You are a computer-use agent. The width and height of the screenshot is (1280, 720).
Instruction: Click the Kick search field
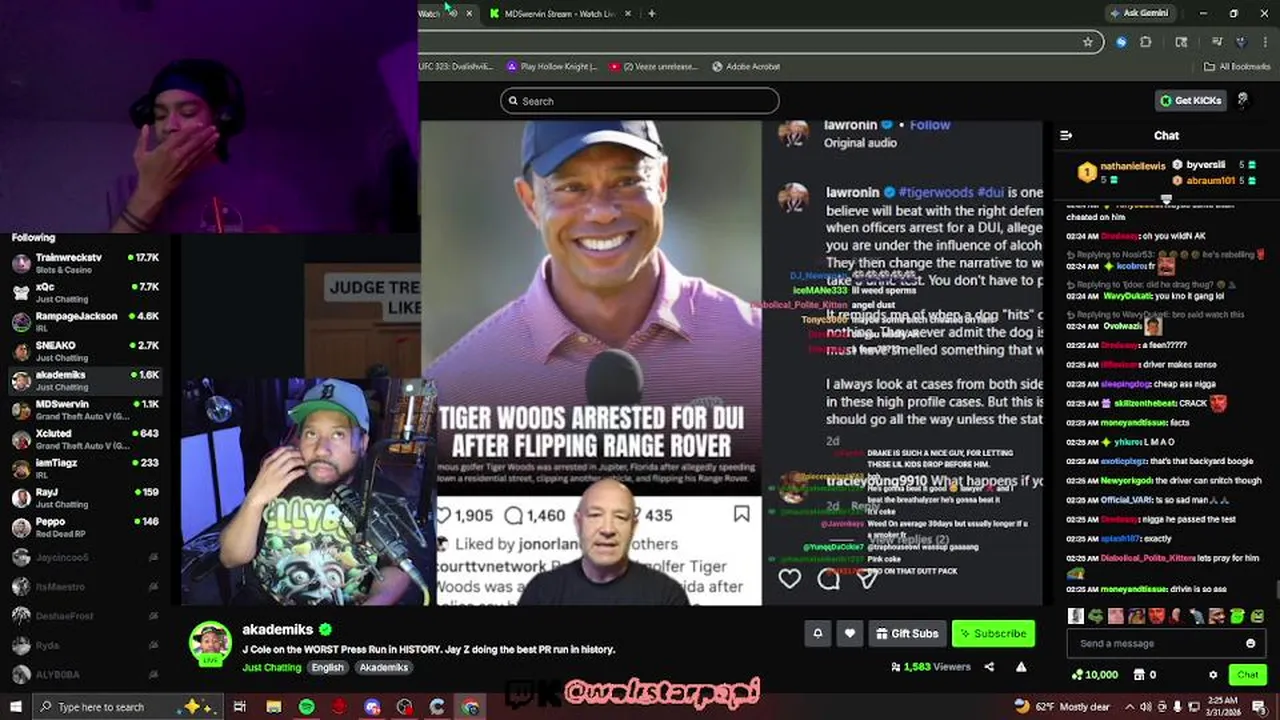click(x=640, y=101)
